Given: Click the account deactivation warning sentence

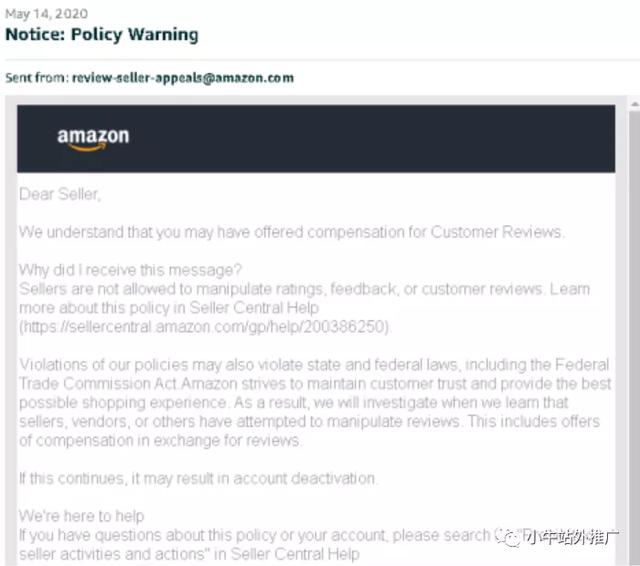Looking at the screenshot, I should [x=198, y=478].
